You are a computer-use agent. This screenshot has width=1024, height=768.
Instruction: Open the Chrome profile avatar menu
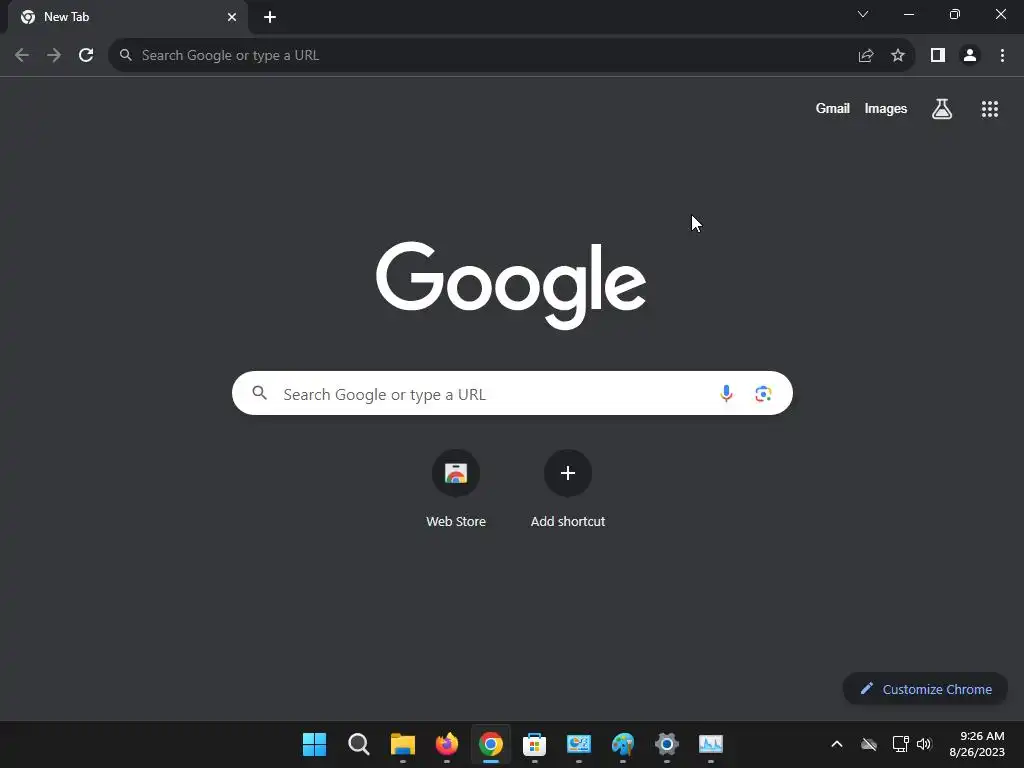(970, 56)
